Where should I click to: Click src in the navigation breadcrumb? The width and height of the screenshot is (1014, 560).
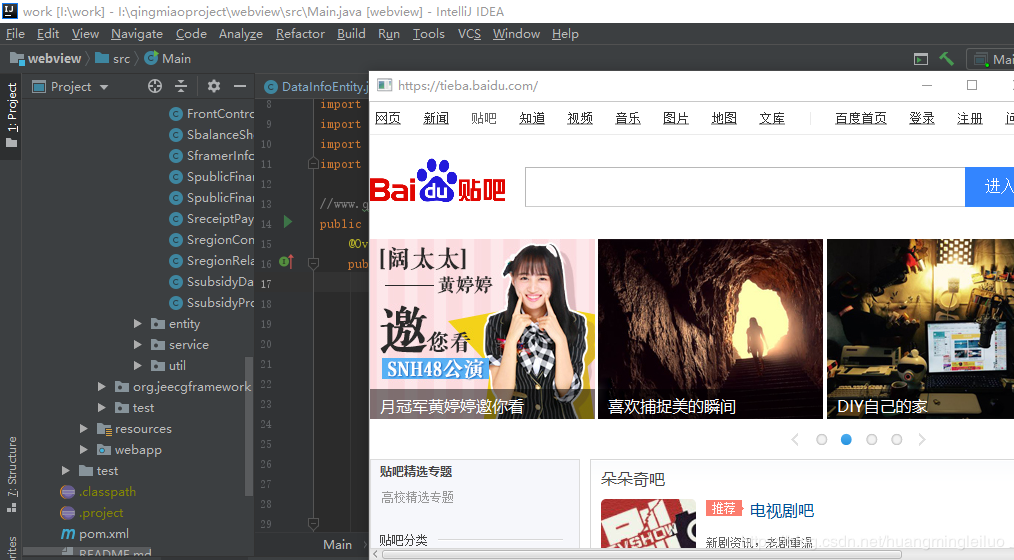tap(121, 59)
